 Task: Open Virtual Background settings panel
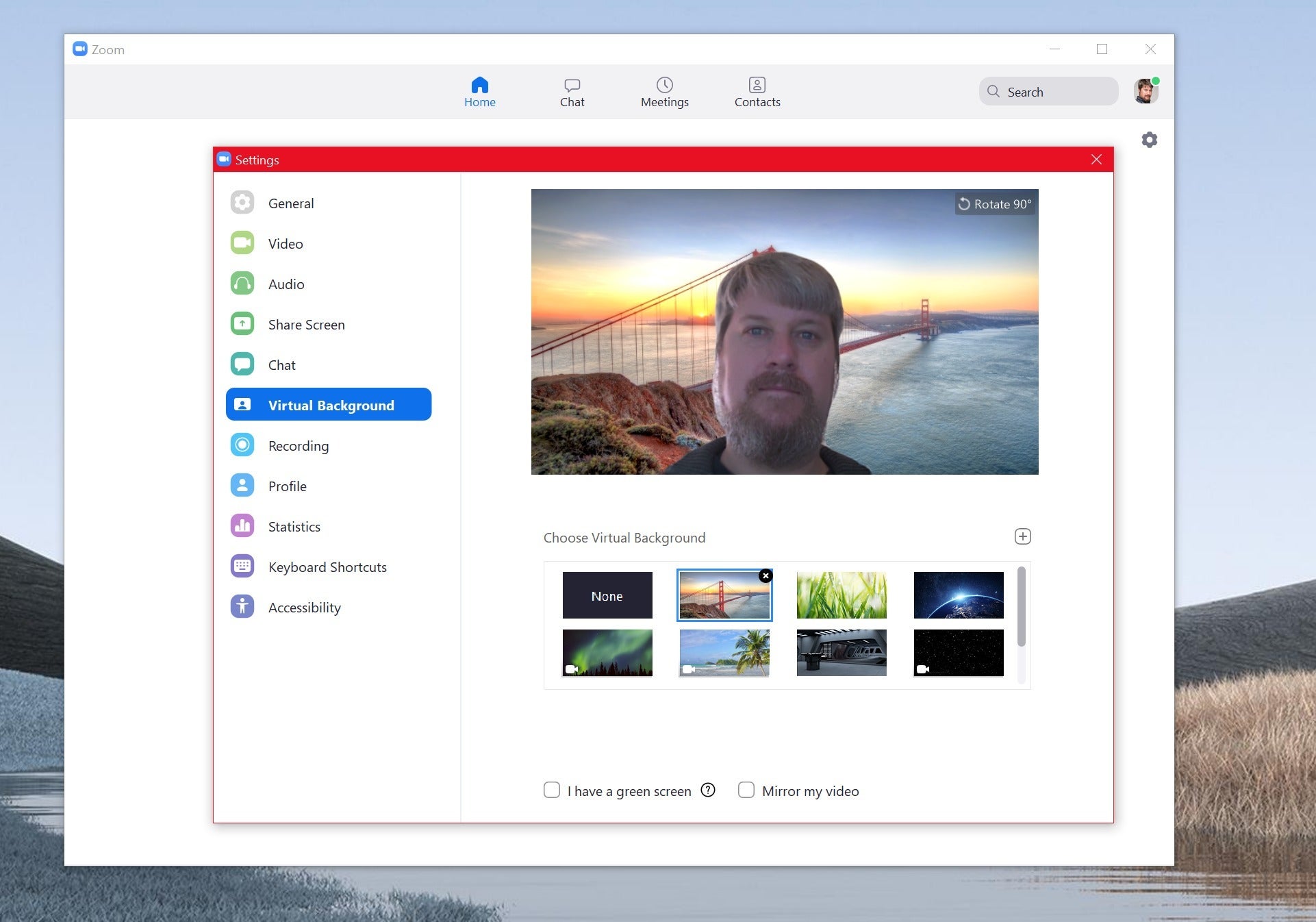point(331,404)
